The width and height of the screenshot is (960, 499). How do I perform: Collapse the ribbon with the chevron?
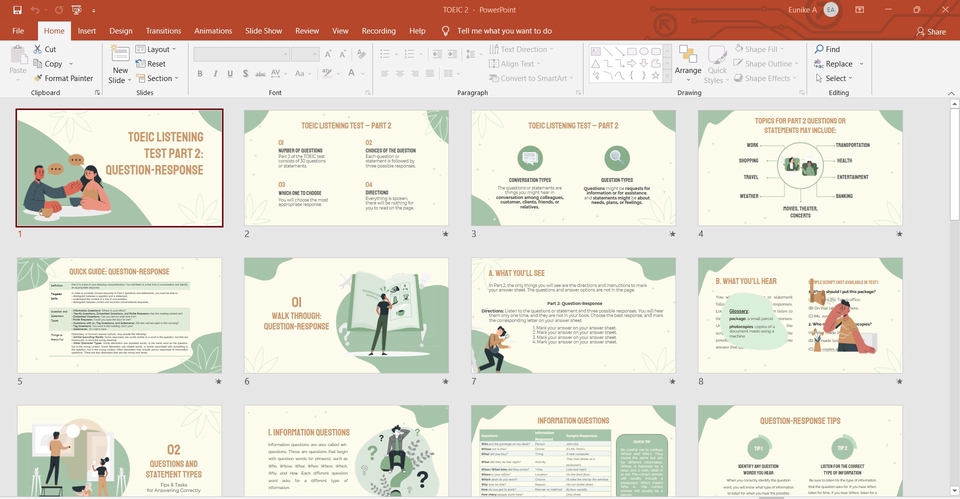tap(951, 93)
